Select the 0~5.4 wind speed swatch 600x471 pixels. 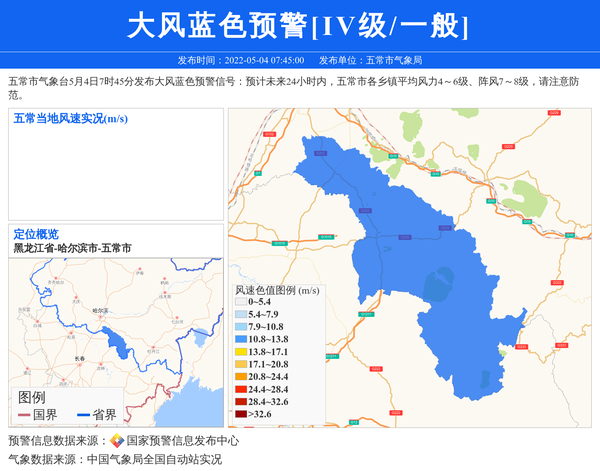click(x=241, y=302)
